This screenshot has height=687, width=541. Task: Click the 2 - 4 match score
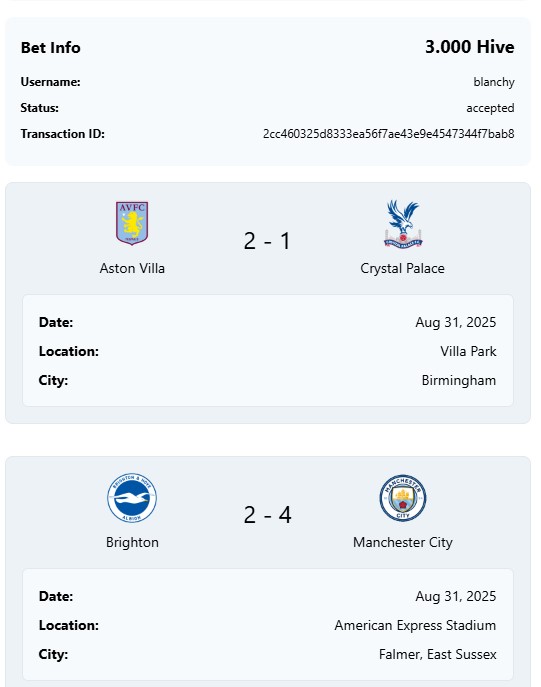[267, 514]
